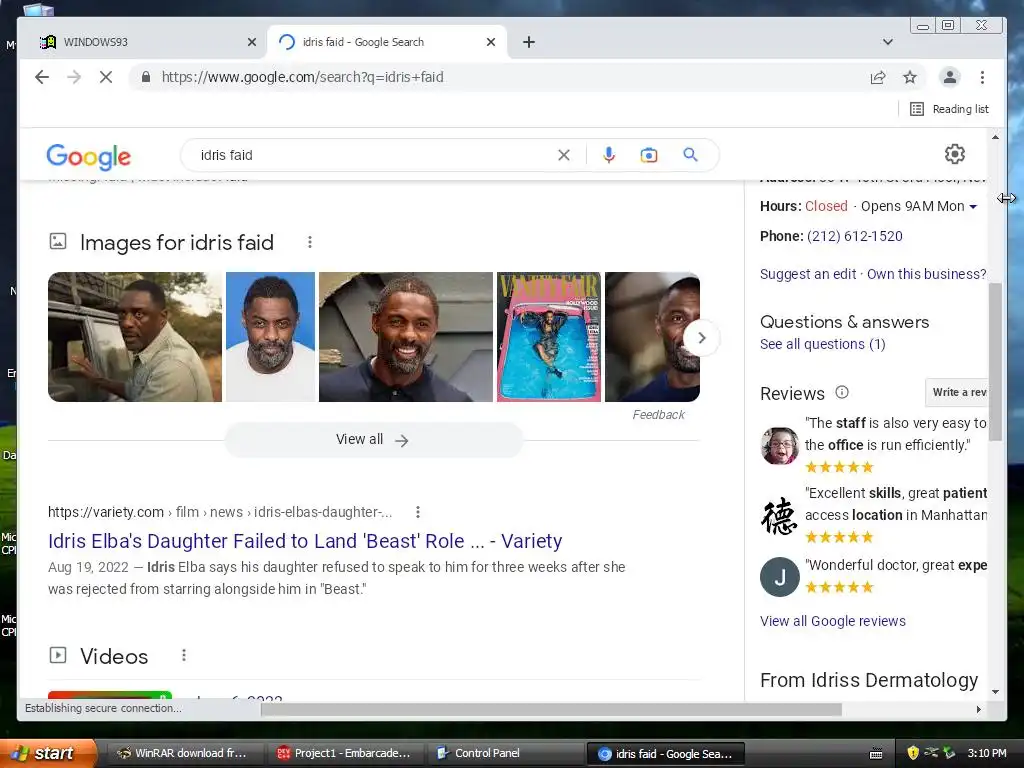The height and width of the screenshot is (768, 1024).
Task: Open the portrait with blue background
Action: [x=270, y=336]
